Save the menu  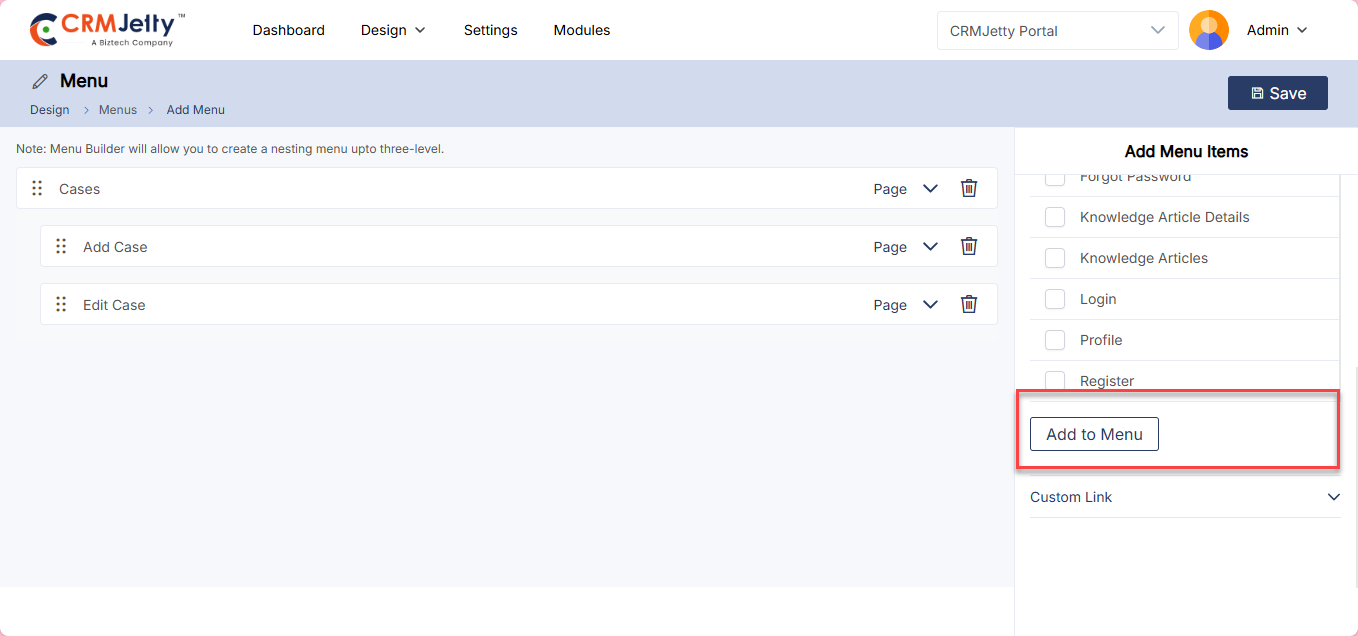(x=1277, y=93)
